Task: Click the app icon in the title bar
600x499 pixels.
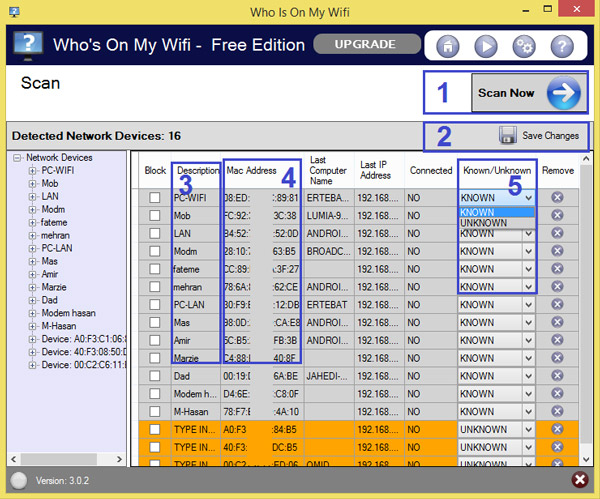Action: [14, 11]
